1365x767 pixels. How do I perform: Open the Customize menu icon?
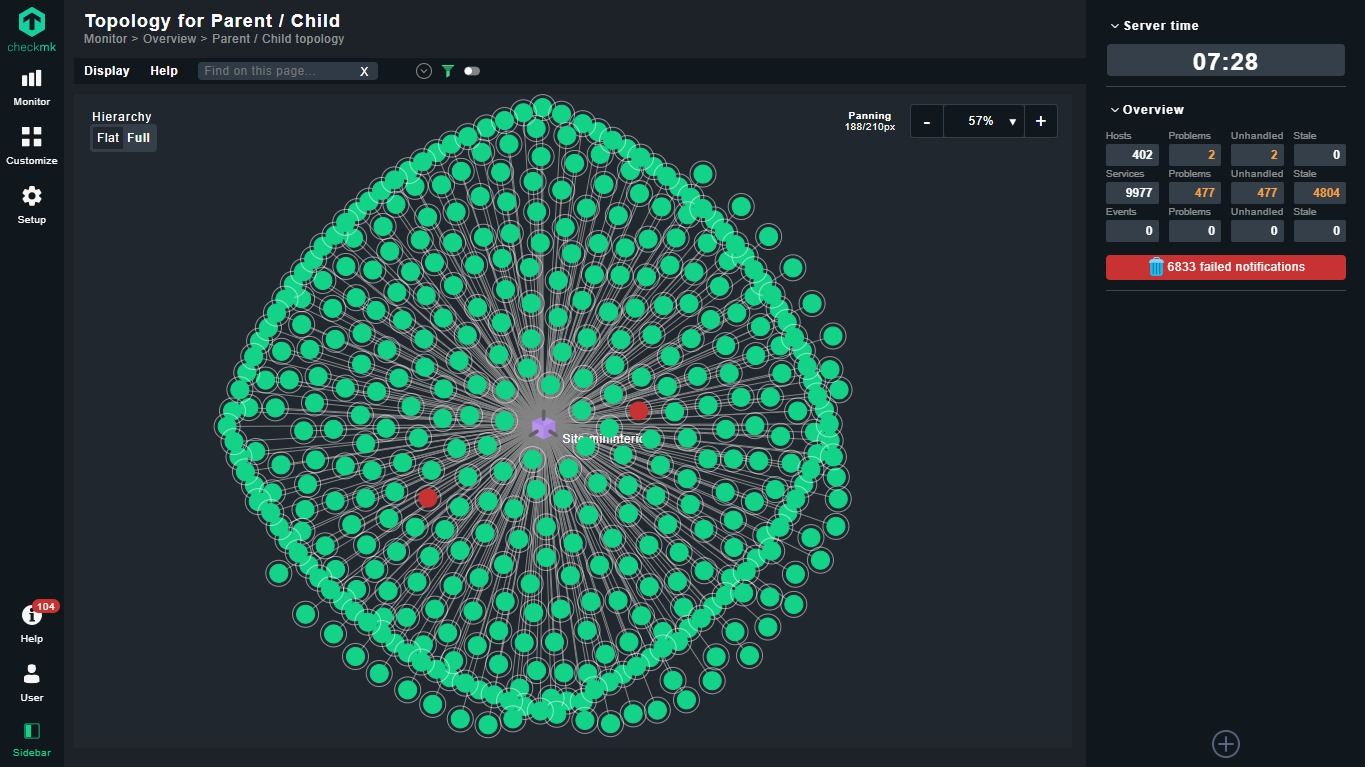point(31,145)
